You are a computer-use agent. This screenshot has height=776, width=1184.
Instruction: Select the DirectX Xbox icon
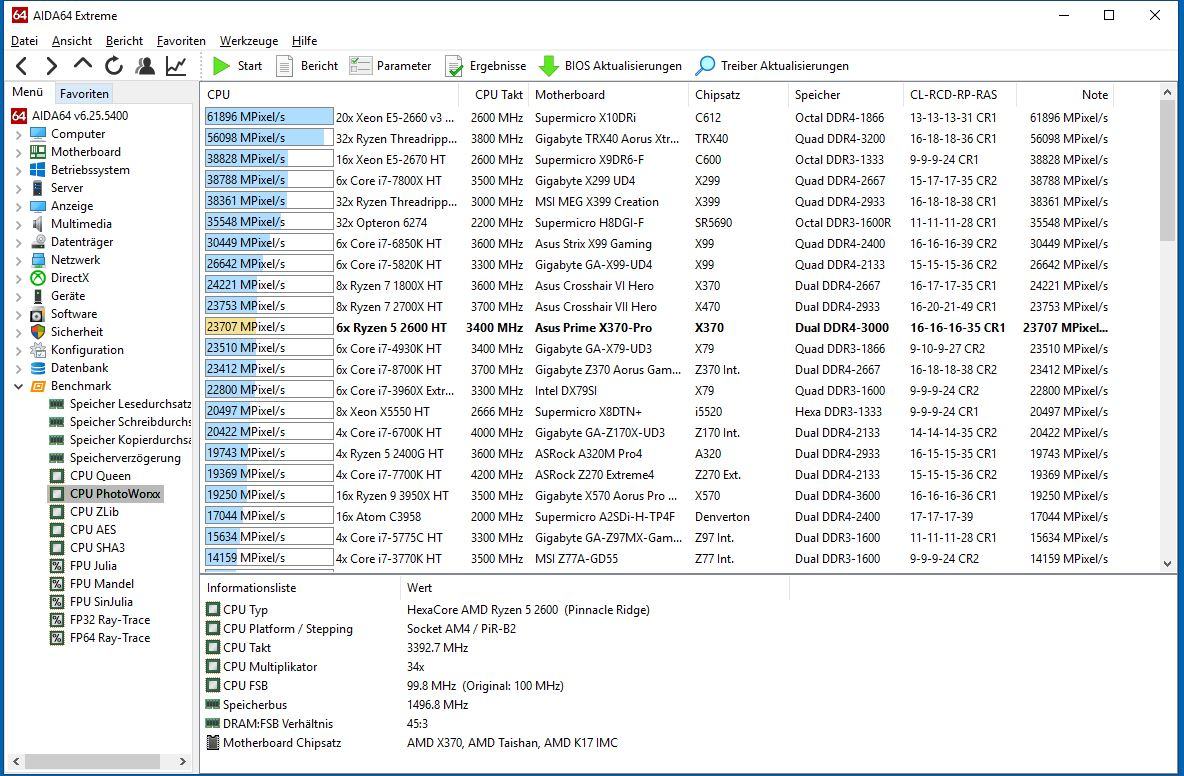[38, 278]
